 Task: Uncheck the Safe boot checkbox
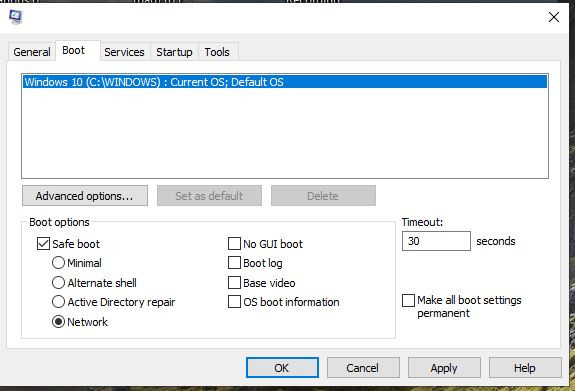pyautogui.click(x=43, y=244)
